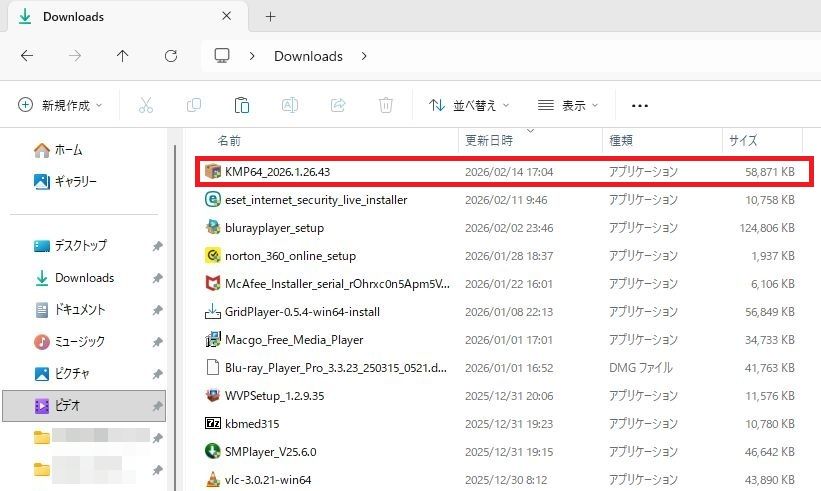Viewport: 821px width, 491px height.
Task: Click the Cut scissors icon in toolbar
Action: (x=146, y=105)
